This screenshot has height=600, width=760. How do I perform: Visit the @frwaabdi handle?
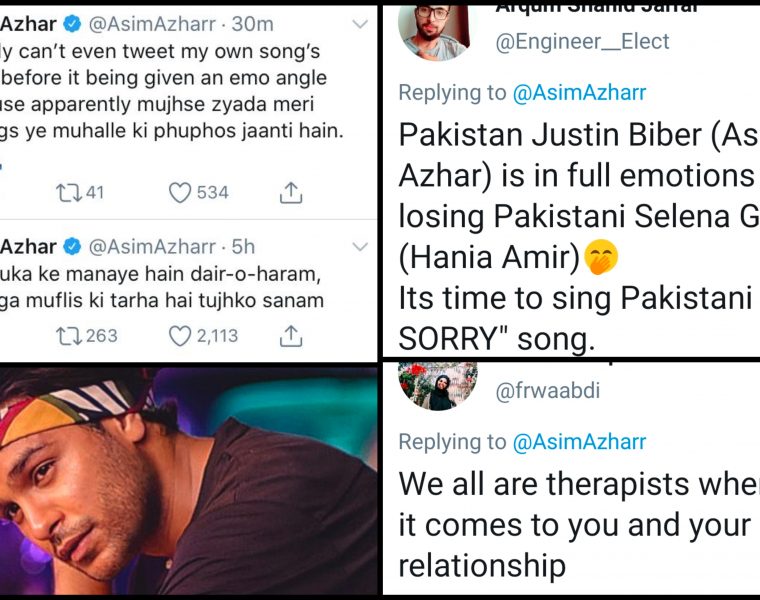pos(547,391)
